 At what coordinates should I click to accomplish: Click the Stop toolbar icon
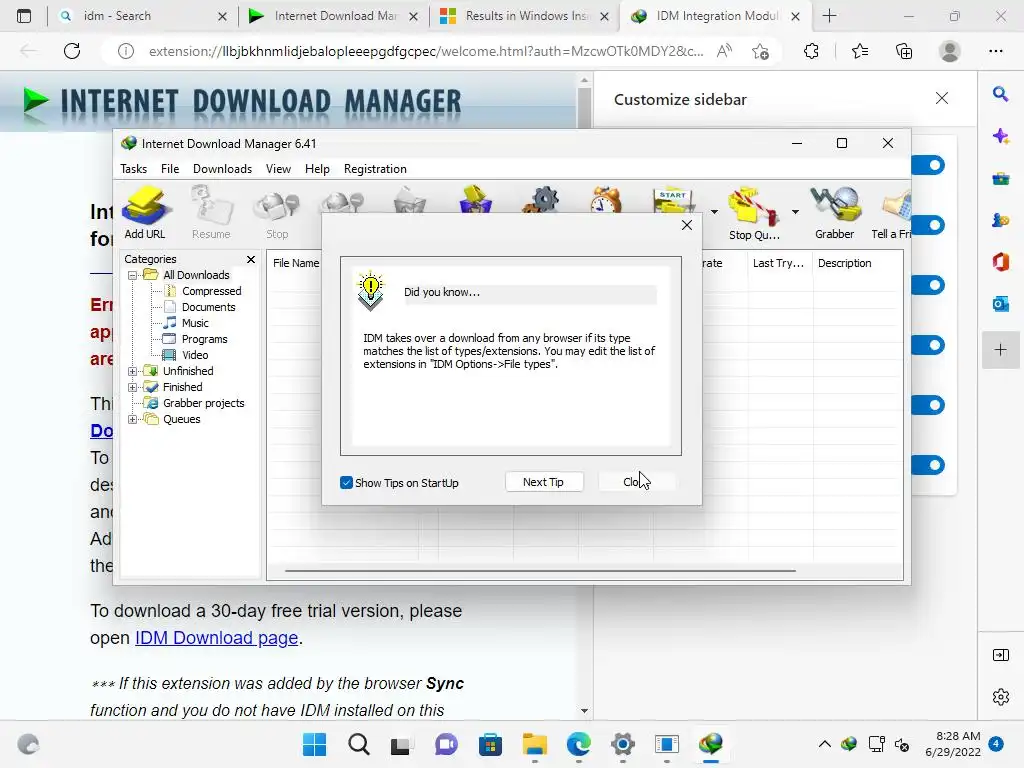[277, 212]
